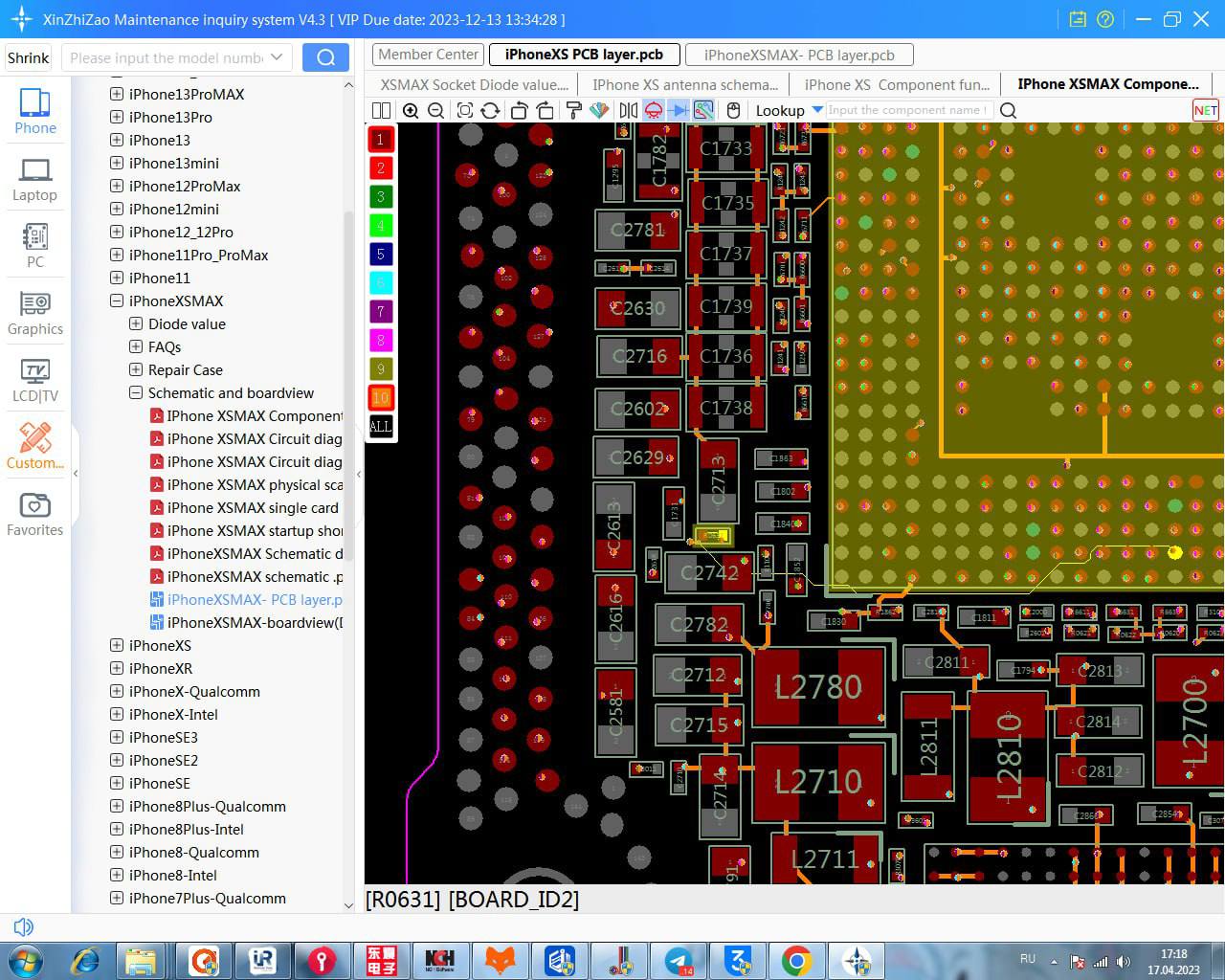Toggle layer 1 red swatch
1225x980 pixels.
[x=381, y=140]
